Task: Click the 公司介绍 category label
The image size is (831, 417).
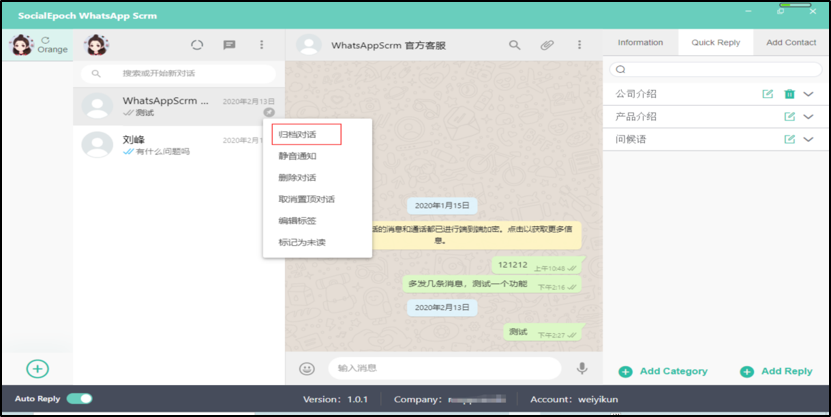Action: pyautogui.click(x=635, y=94)
